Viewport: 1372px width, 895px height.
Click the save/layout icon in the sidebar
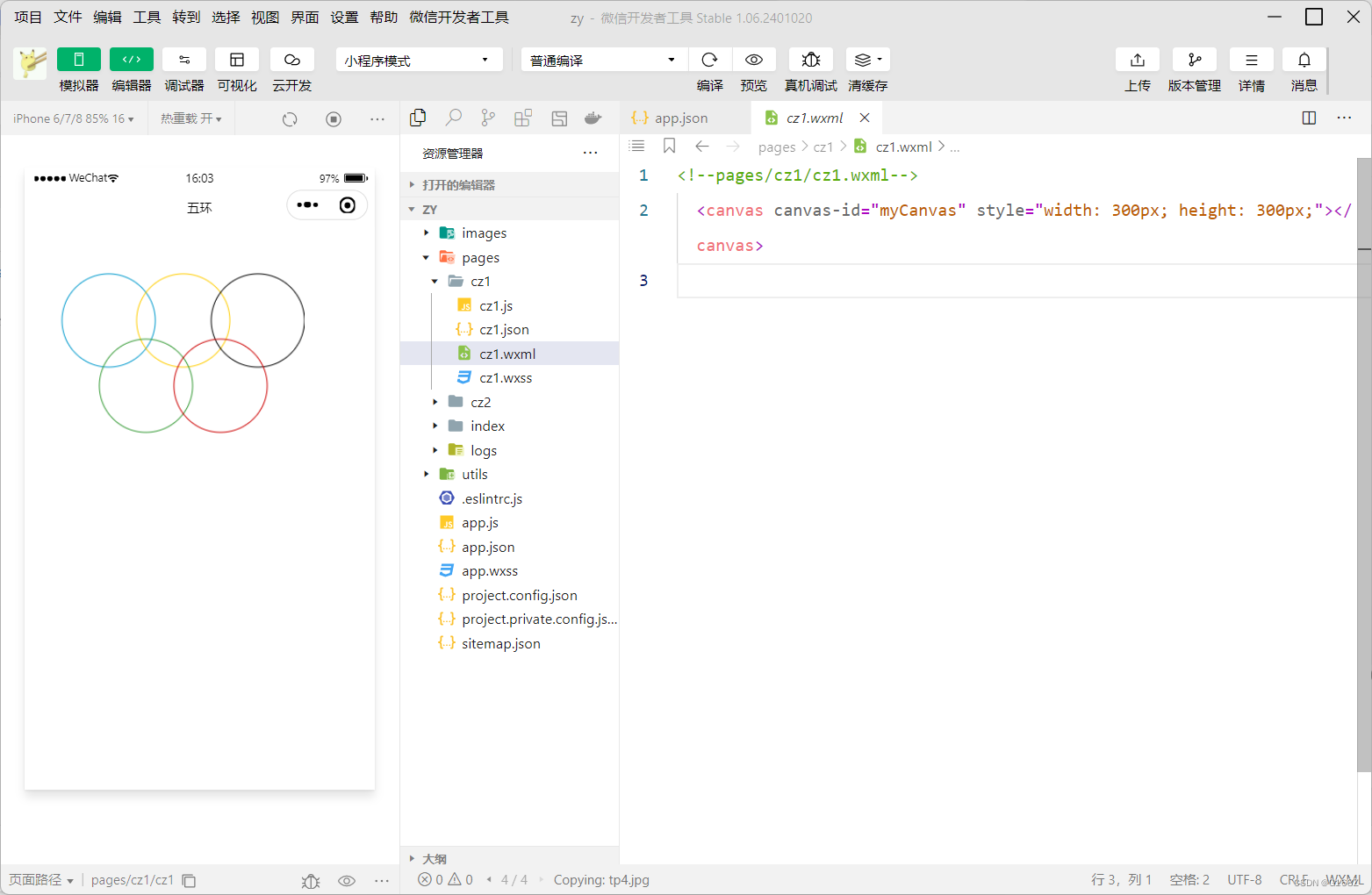[559, 118]
